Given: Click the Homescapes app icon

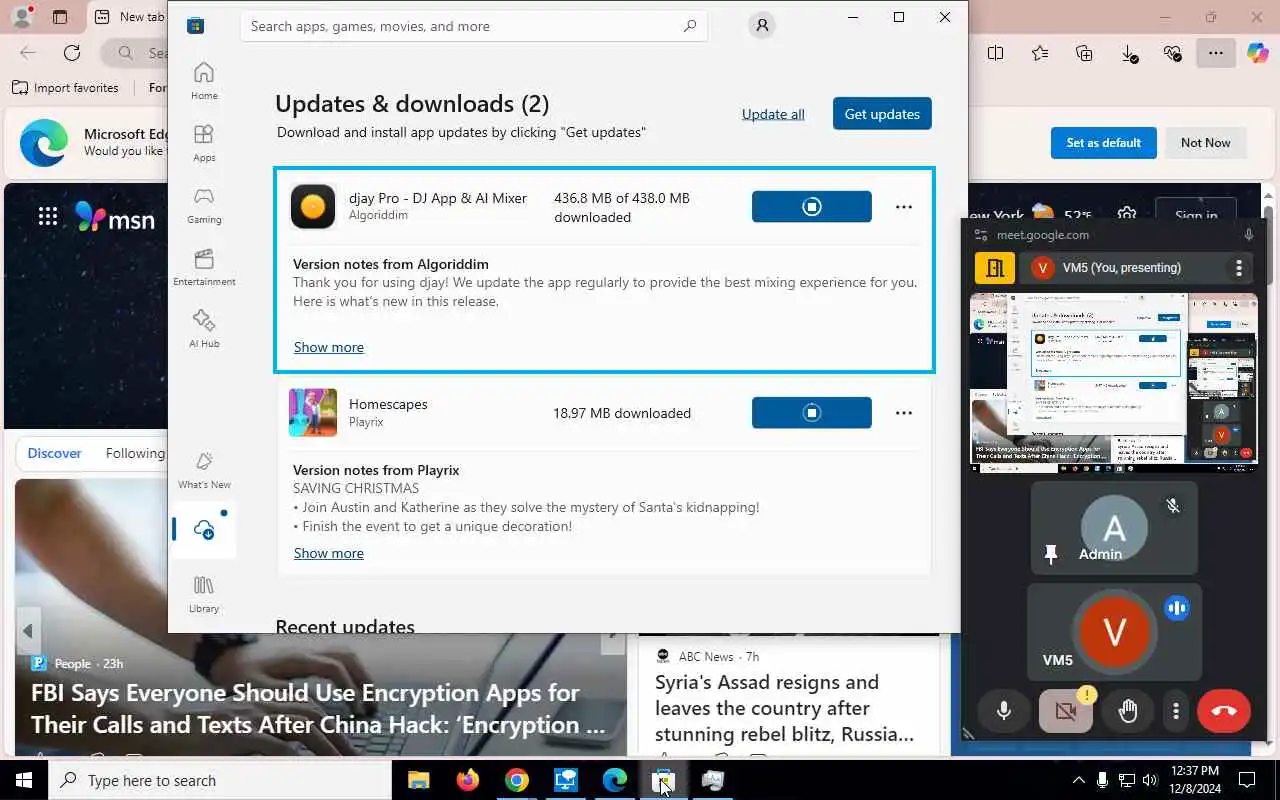Looking at the screenshot, I should 313,413.
